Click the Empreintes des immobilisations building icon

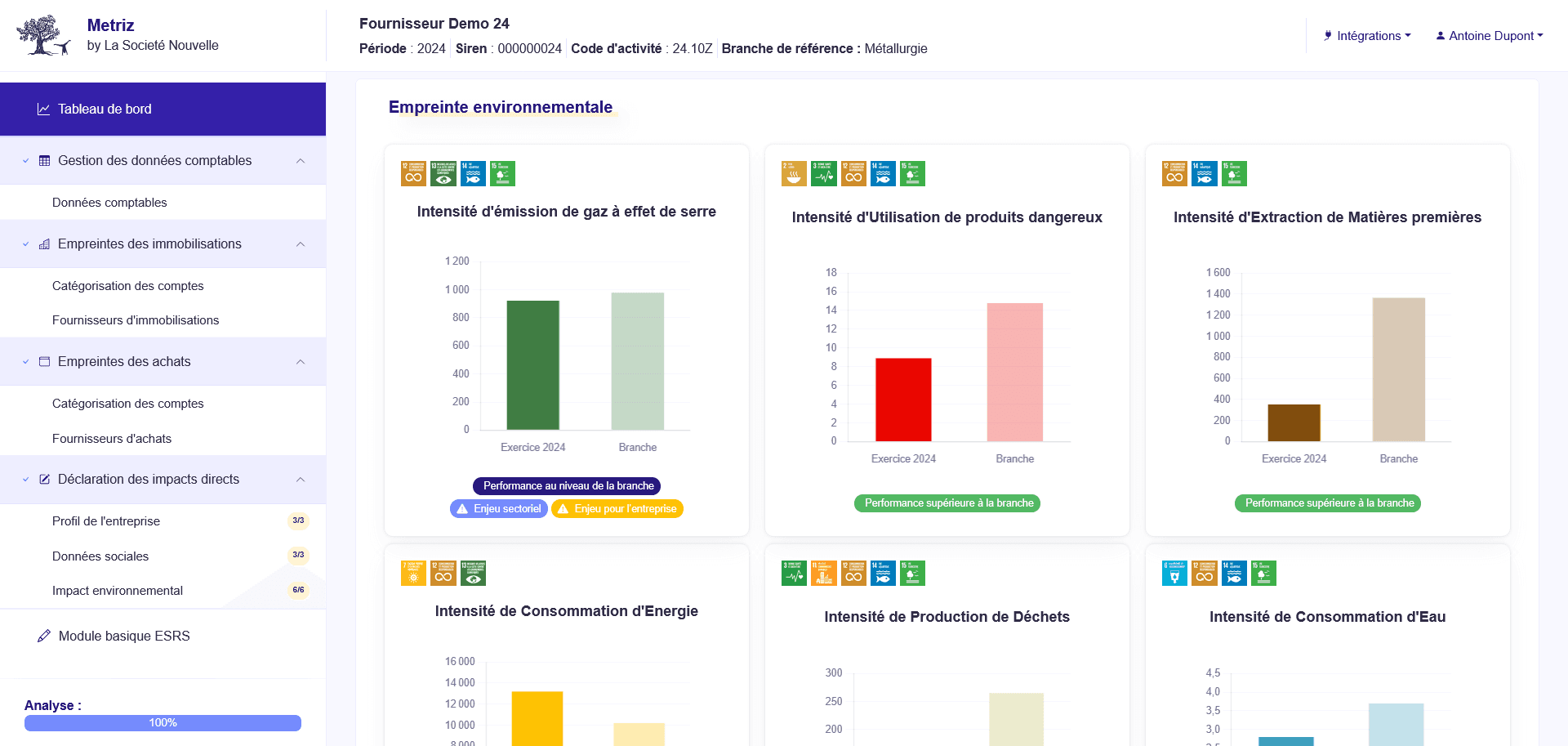click(45, 244)
